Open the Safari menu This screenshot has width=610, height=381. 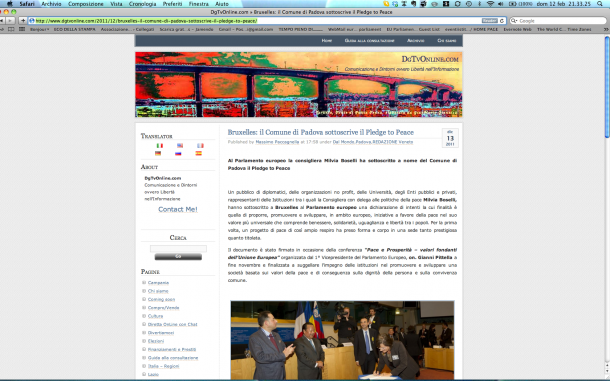pos(27,4)
